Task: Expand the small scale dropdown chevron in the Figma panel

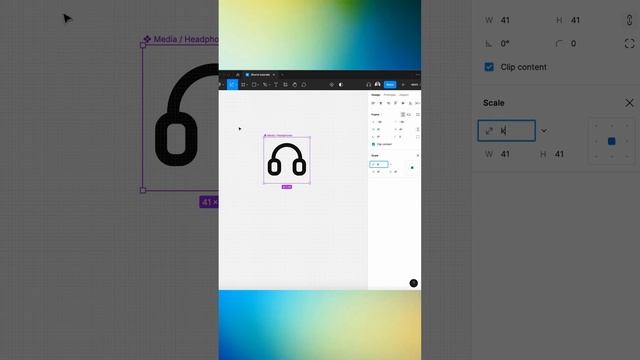Action: pyautogui.click(x=391, y=164)
